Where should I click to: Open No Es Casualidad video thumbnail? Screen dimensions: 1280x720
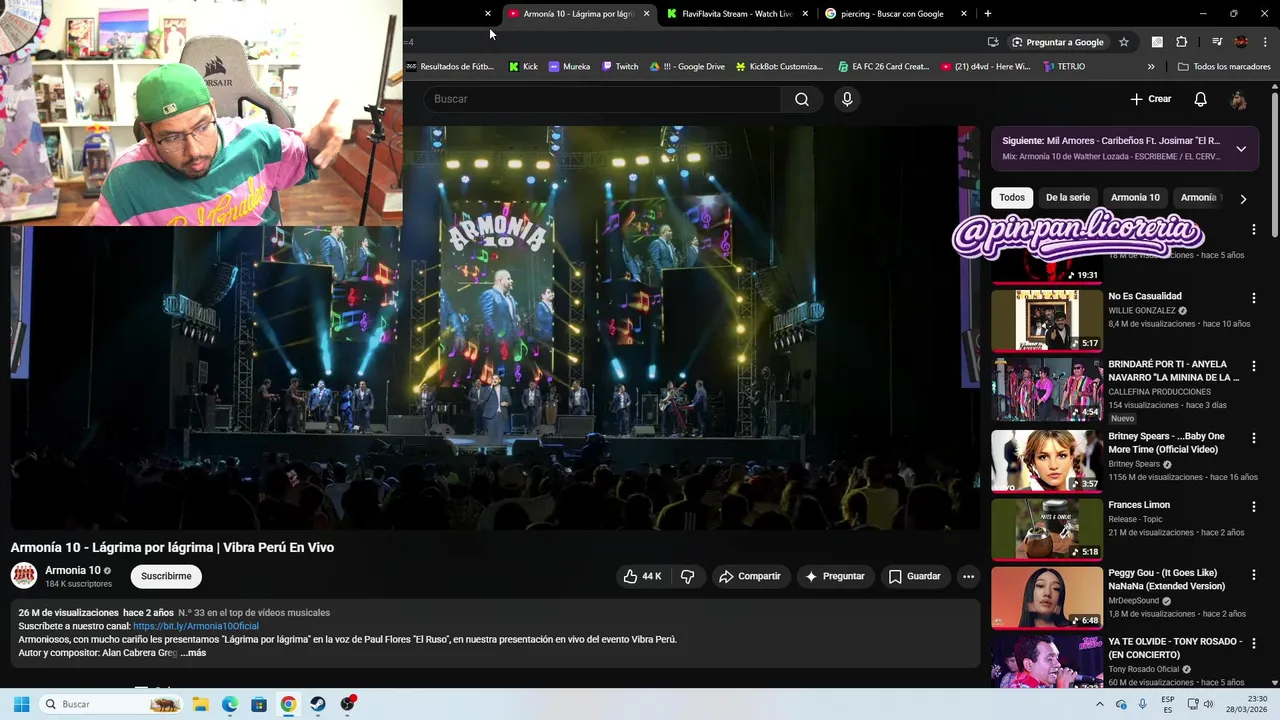pos(1047,320)
